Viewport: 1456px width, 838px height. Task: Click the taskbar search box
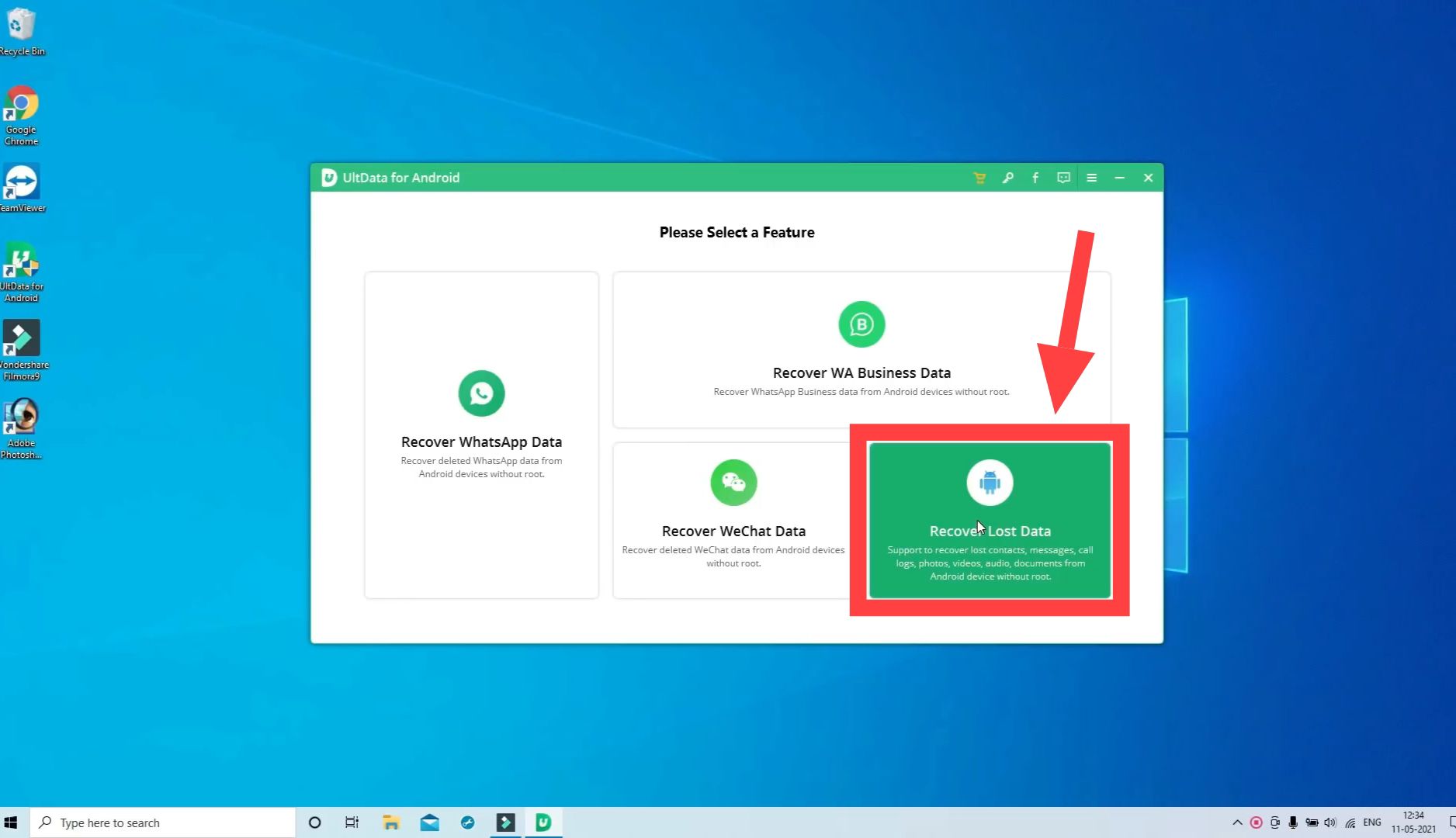pyautogui.click(x=163, y=822)
